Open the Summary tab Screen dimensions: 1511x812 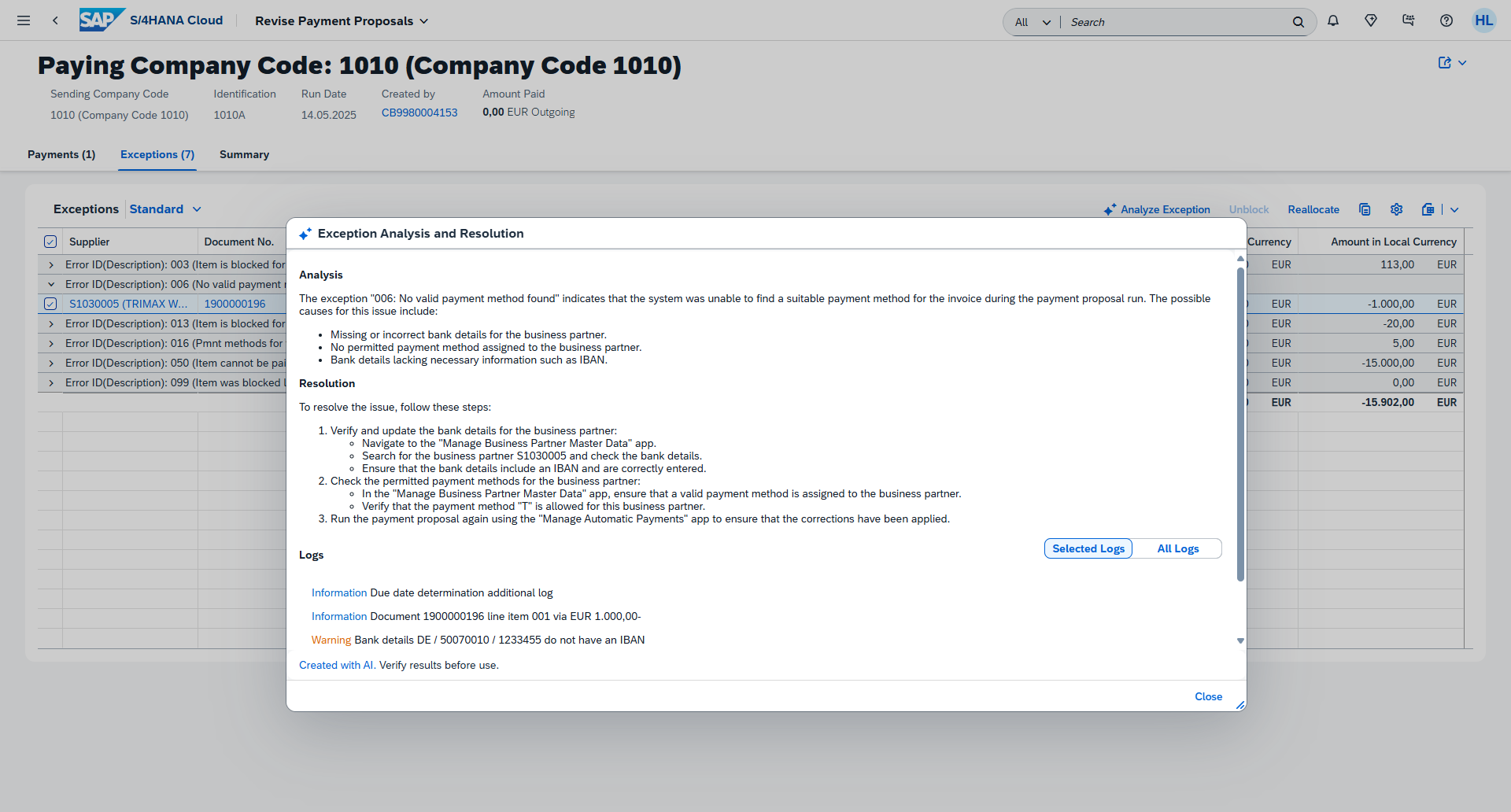(244, 155)
